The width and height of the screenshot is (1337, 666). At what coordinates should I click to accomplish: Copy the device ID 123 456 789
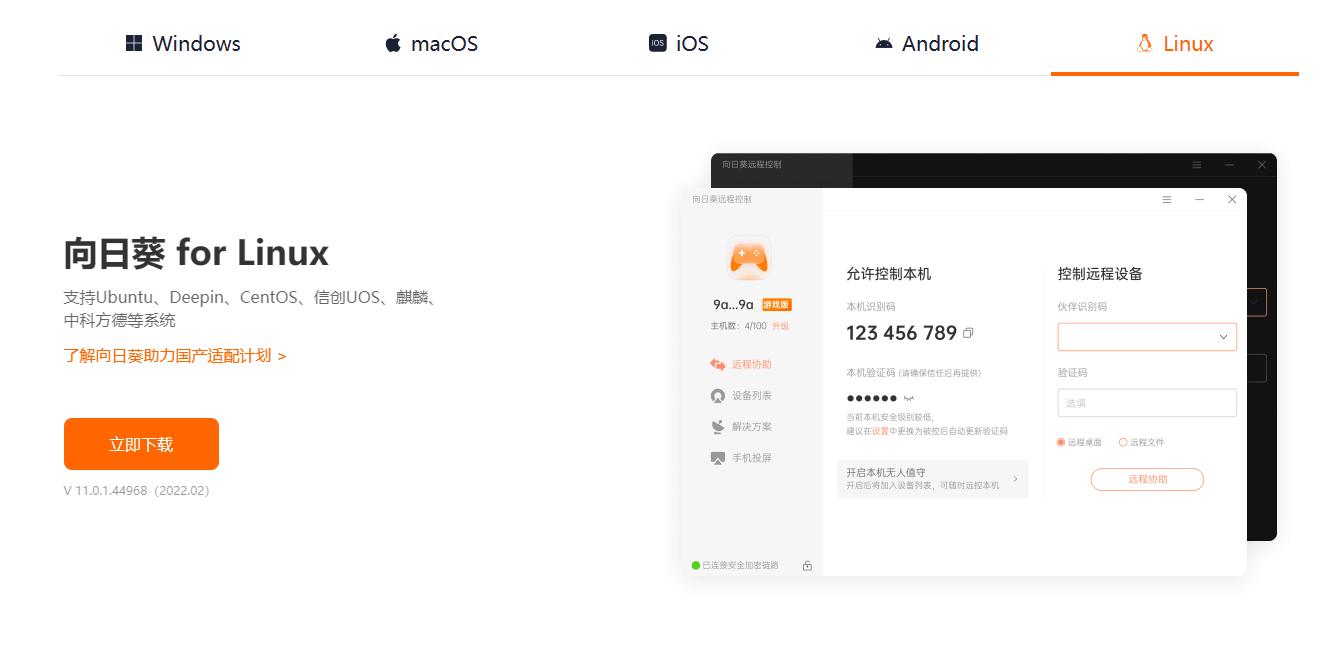(967, 332)
